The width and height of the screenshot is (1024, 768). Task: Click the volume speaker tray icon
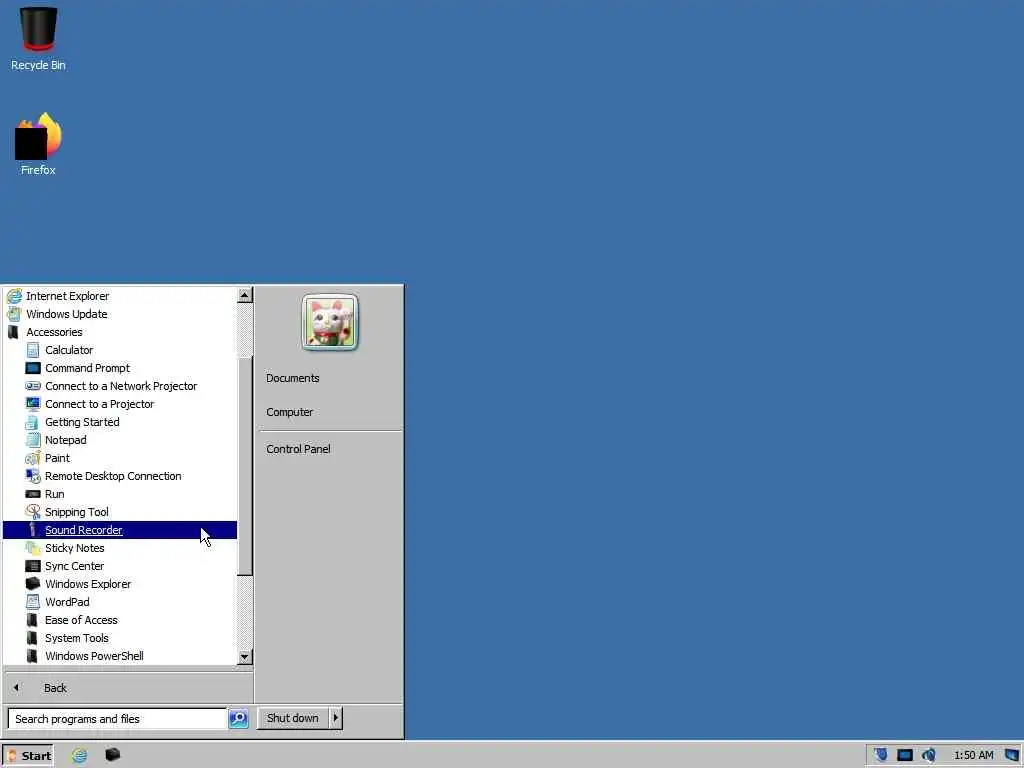tap(929, 756)
